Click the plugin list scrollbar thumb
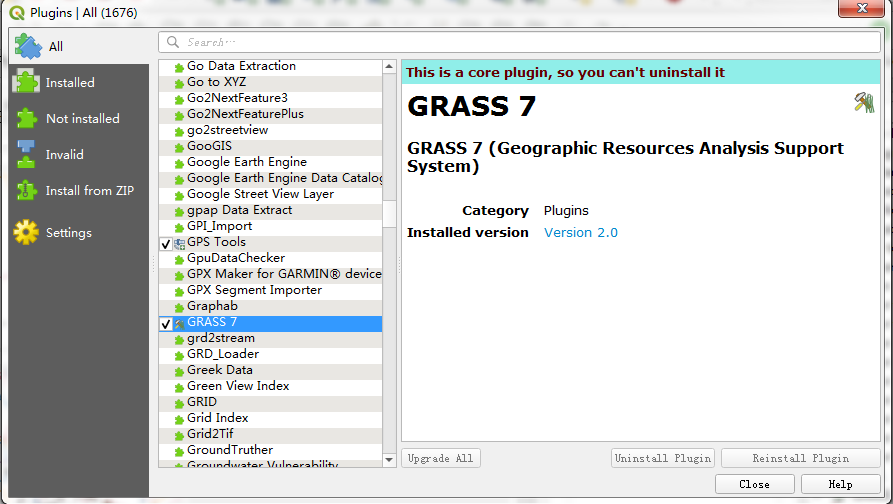Screen dimensions: 893x504 point(389,214)
